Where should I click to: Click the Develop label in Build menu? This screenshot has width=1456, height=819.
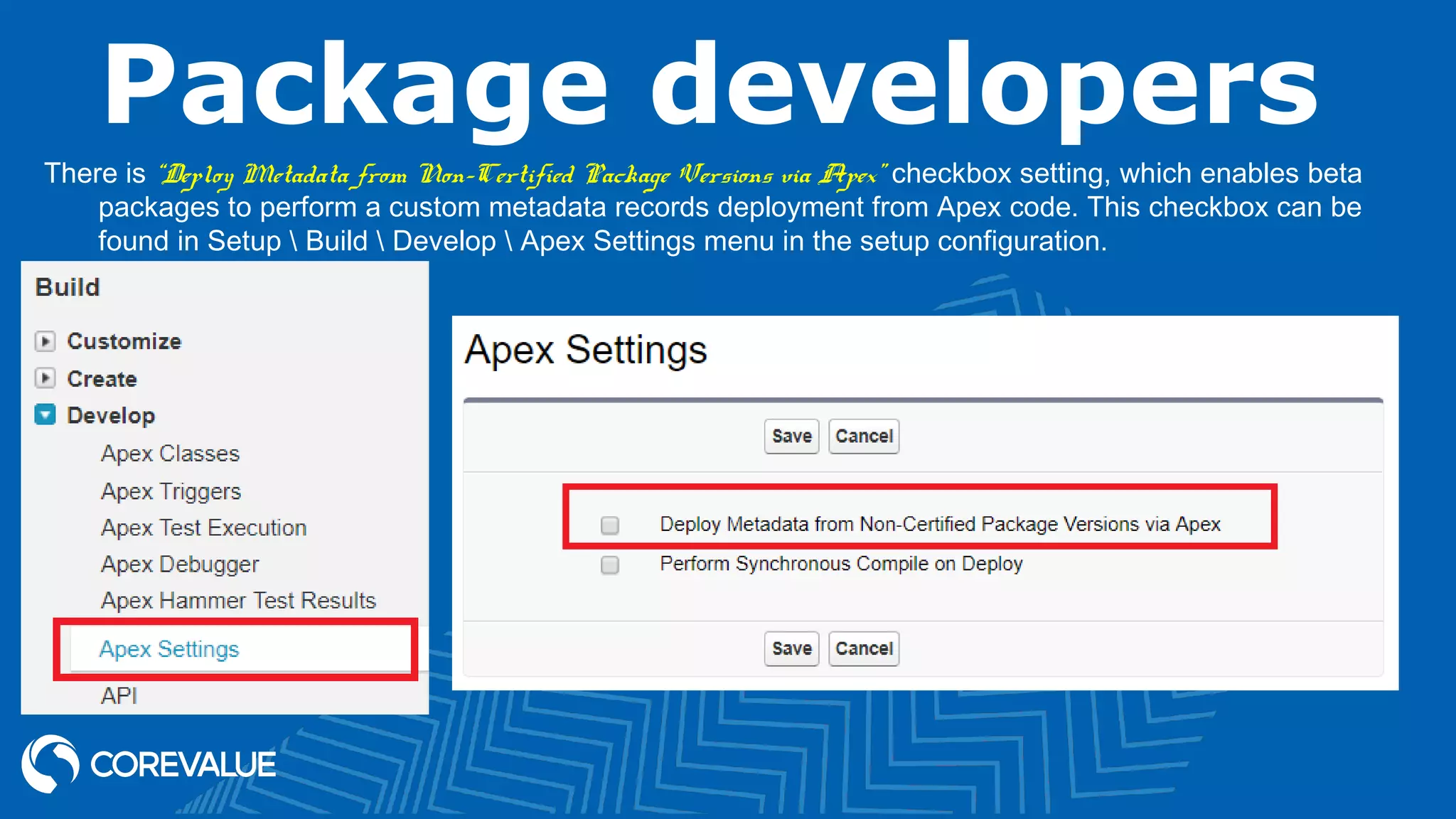click(x=111, y=416)
